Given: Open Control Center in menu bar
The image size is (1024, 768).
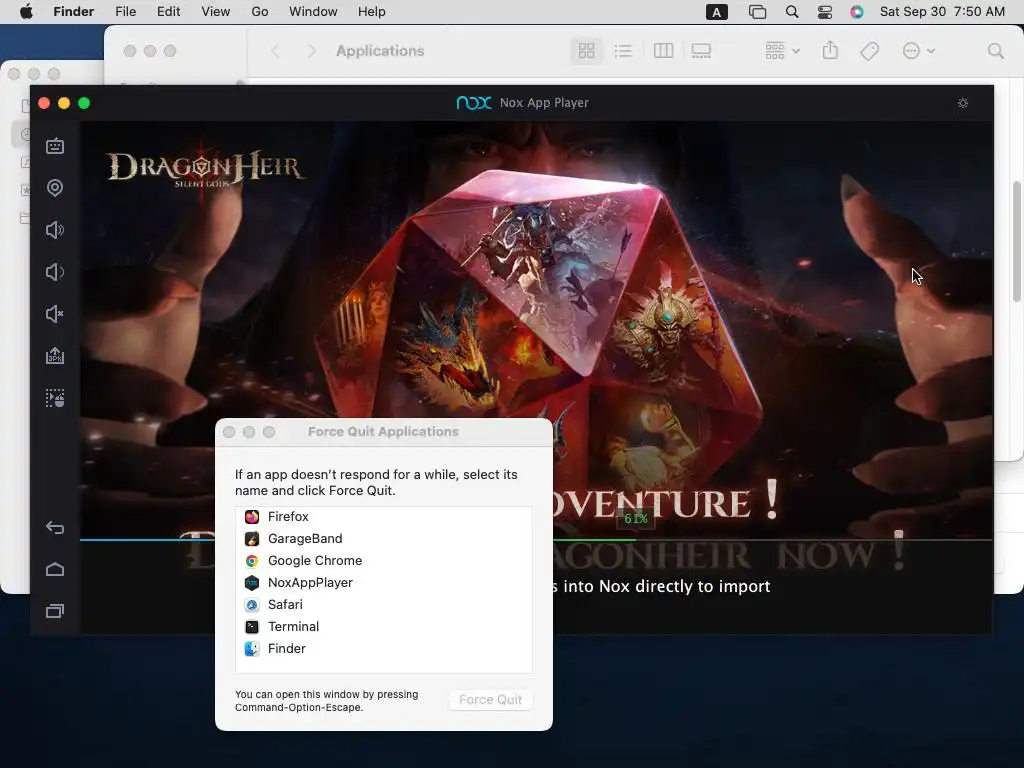Looking at the screenshot, I should coord(825,12).
